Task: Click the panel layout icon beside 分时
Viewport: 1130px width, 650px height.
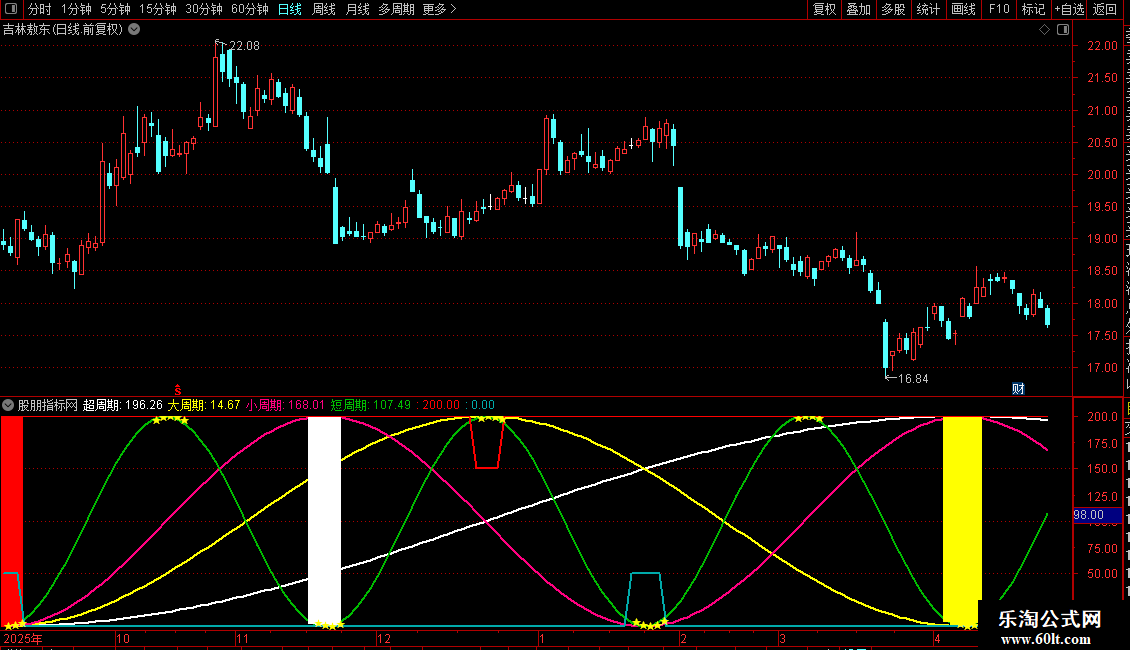Action: (x=11, y=9)
